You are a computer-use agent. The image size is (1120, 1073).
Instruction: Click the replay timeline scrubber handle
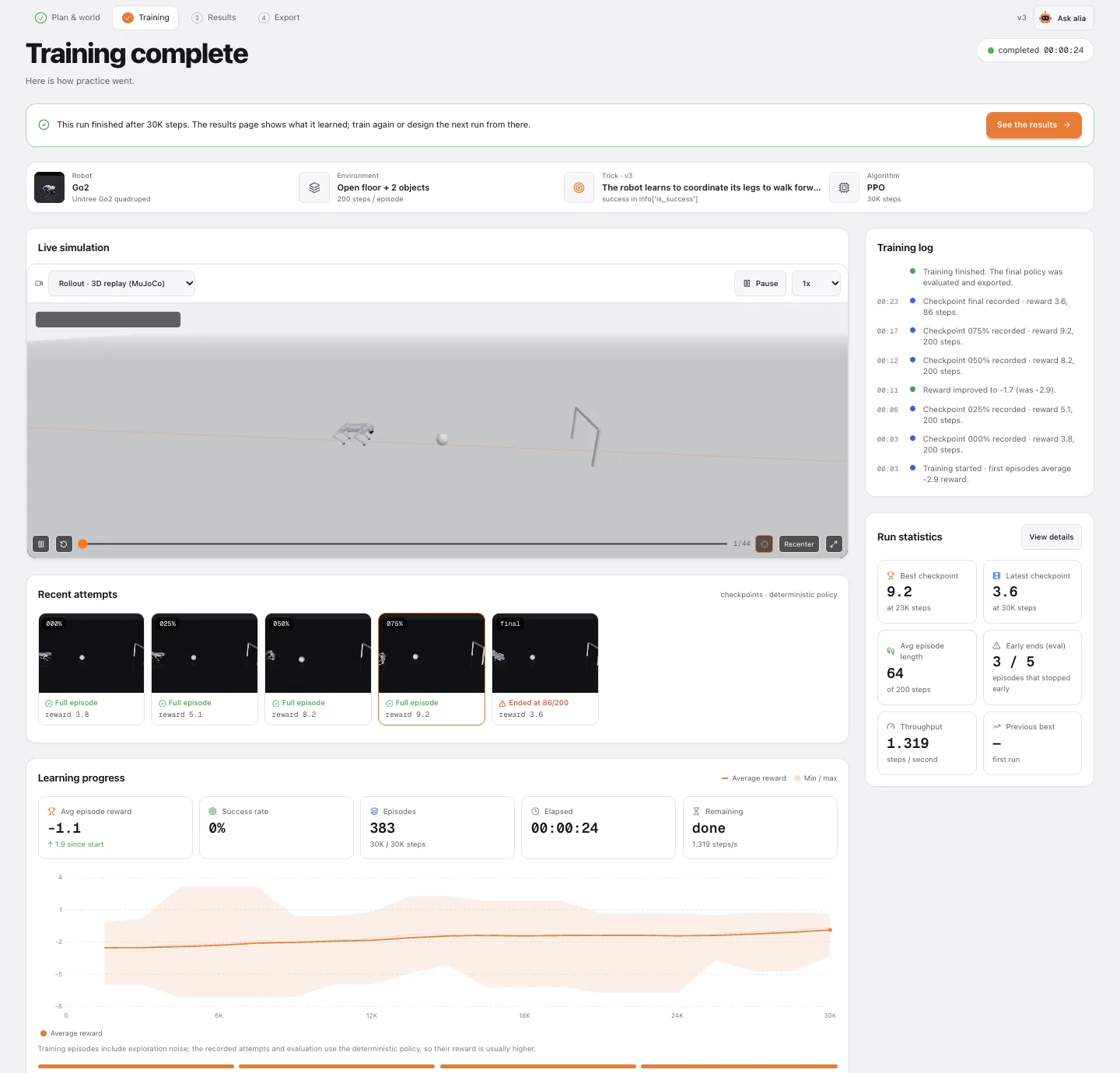(82, 544)
